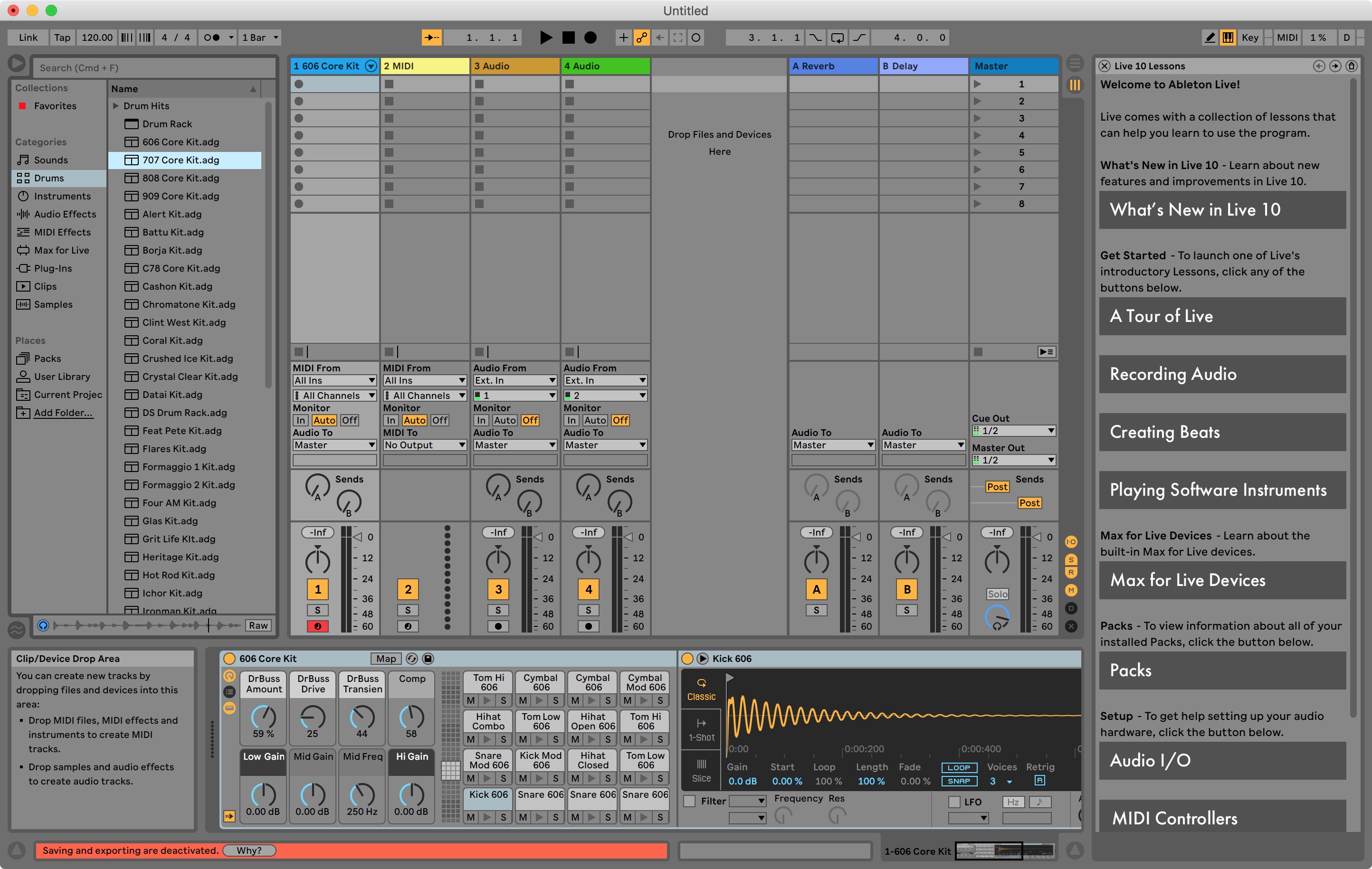
Task: Open Quantization menu showing 1 Bar
Action: pyautogui.click(x=260, y=38)
